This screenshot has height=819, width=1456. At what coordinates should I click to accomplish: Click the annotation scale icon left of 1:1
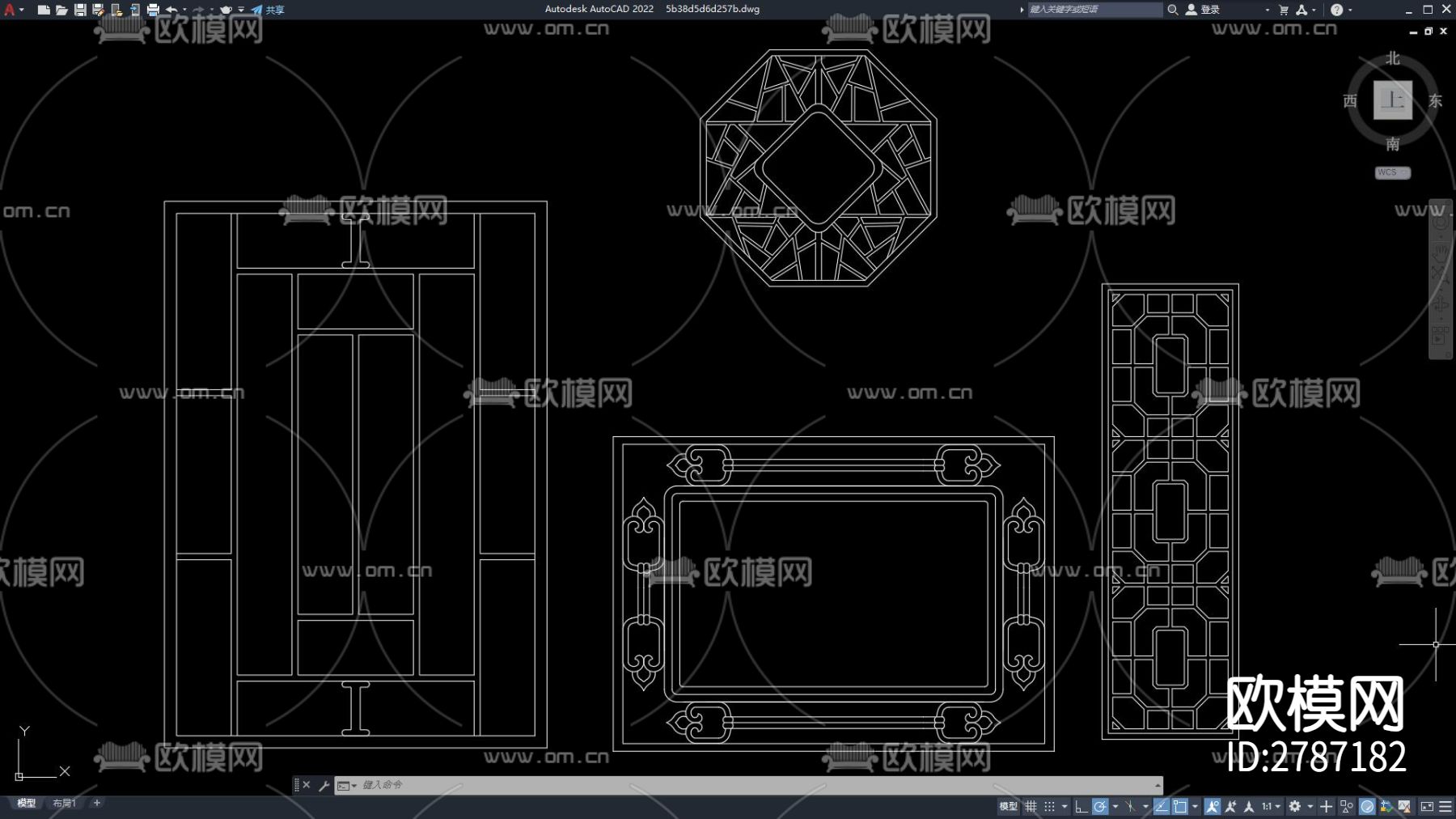pos(1250,806)
